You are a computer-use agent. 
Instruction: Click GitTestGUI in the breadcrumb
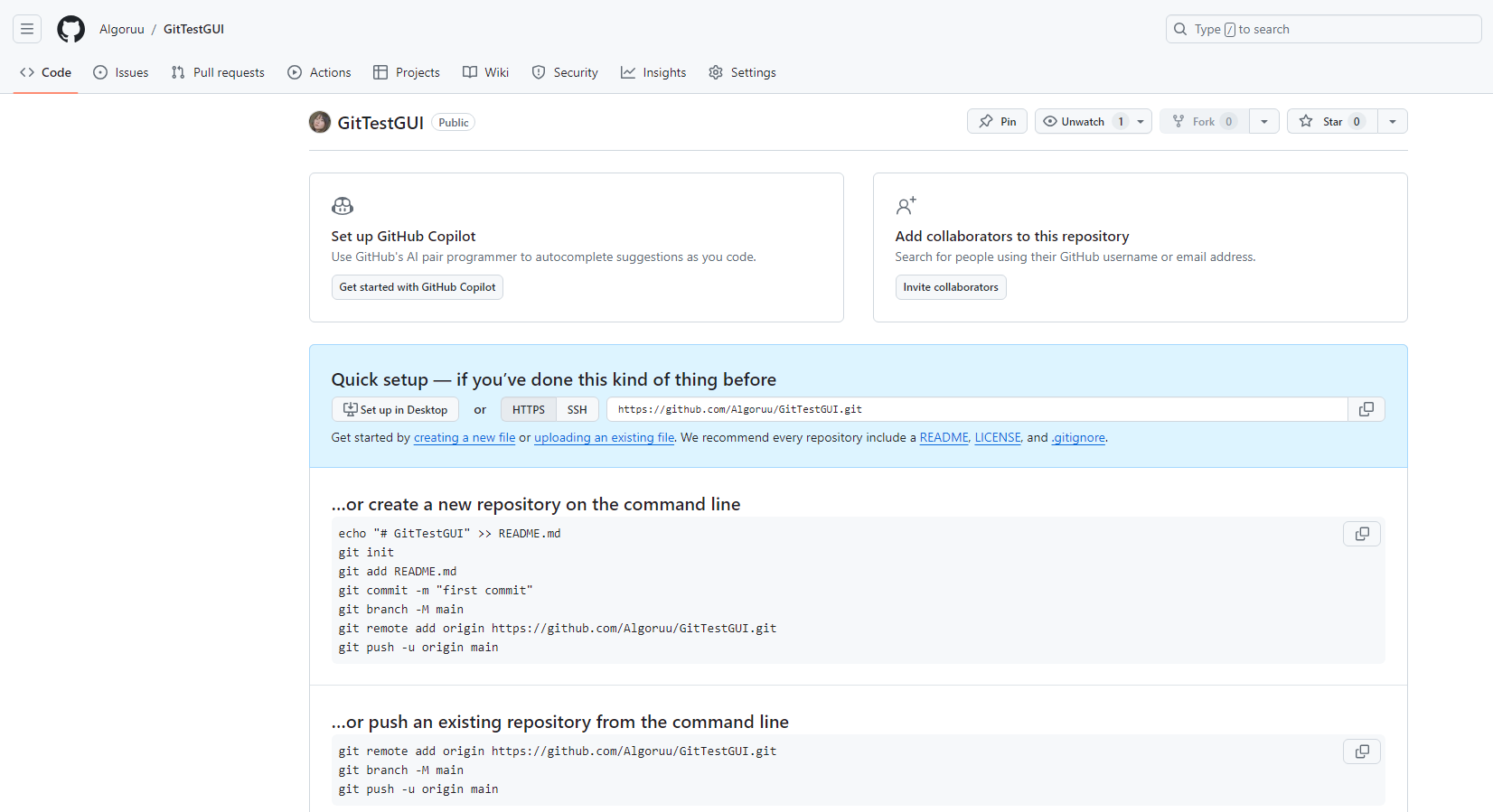[193, 29]
